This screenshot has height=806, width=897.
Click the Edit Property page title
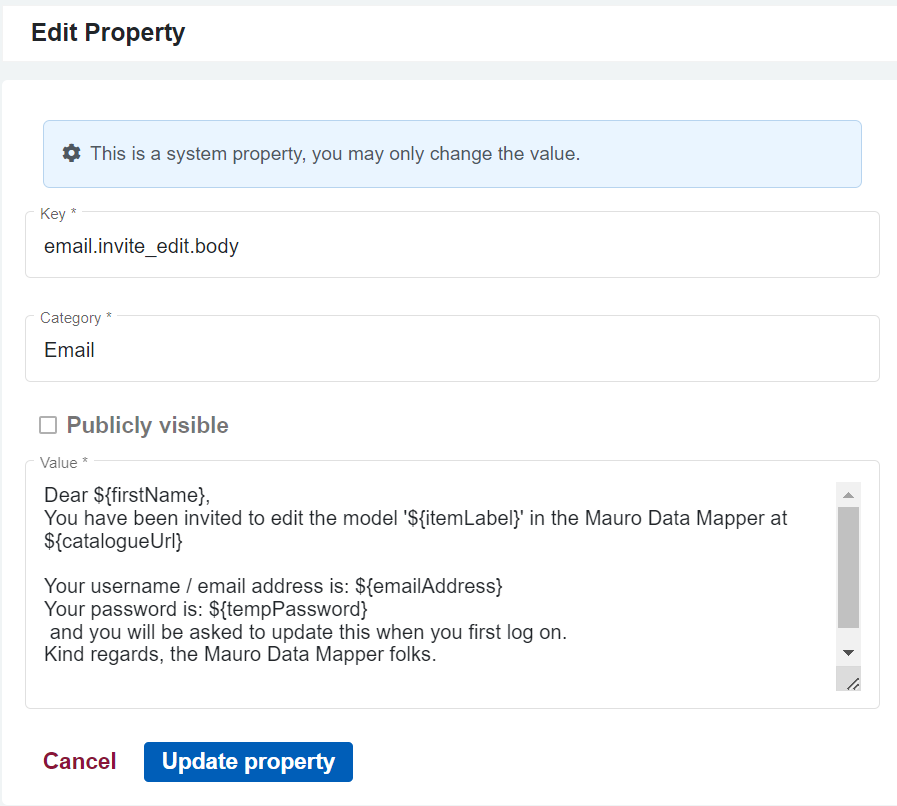pos(107,32)
